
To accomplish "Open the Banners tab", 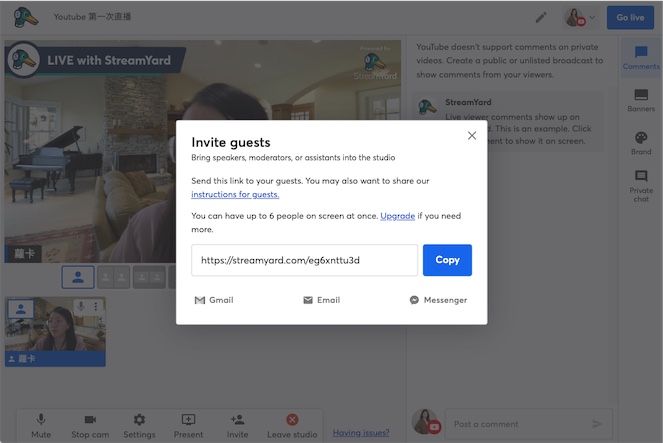I will point(641,100).
